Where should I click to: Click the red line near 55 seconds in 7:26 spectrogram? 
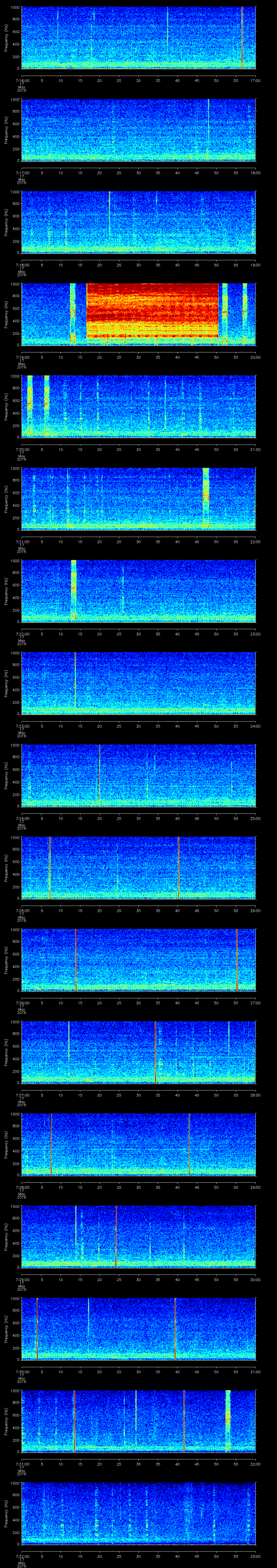pos(237,959)
